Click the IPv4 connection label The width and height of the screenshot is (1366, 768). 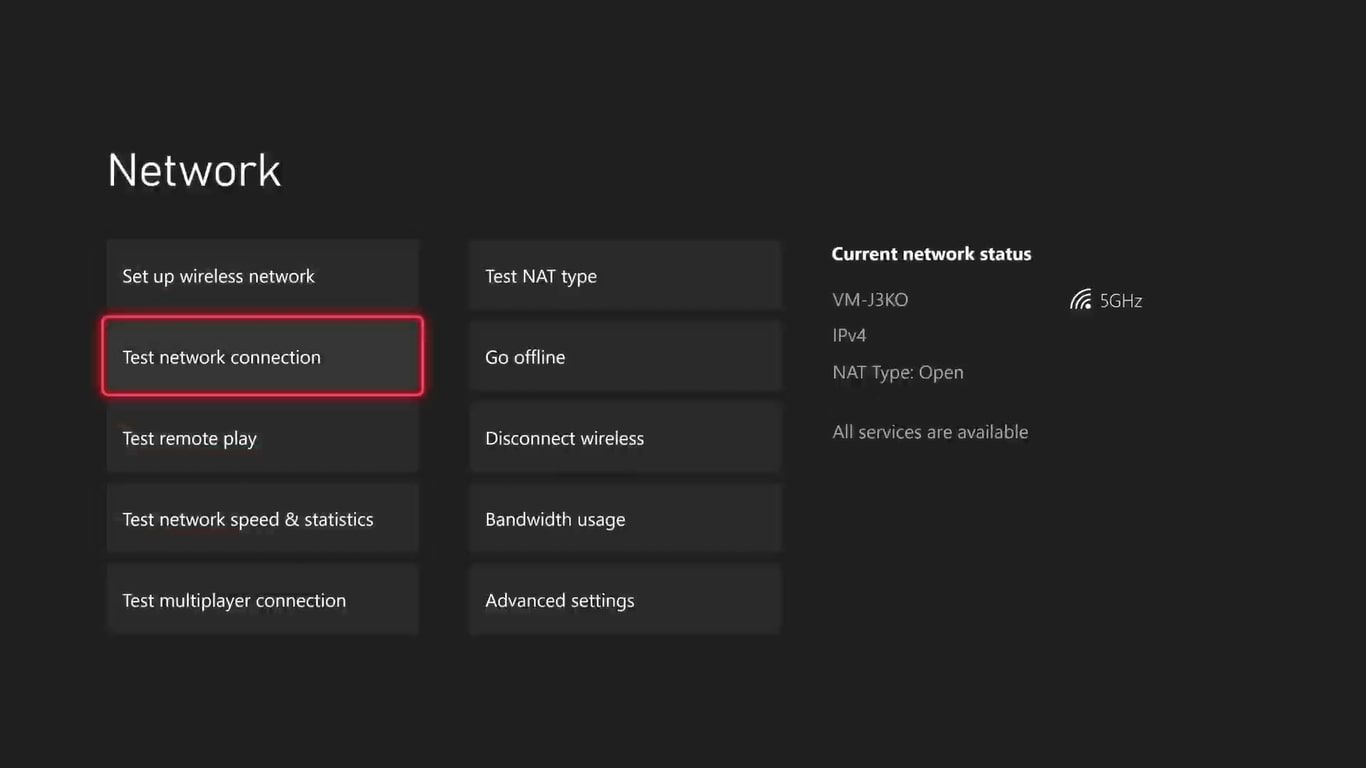pos(849,335)
